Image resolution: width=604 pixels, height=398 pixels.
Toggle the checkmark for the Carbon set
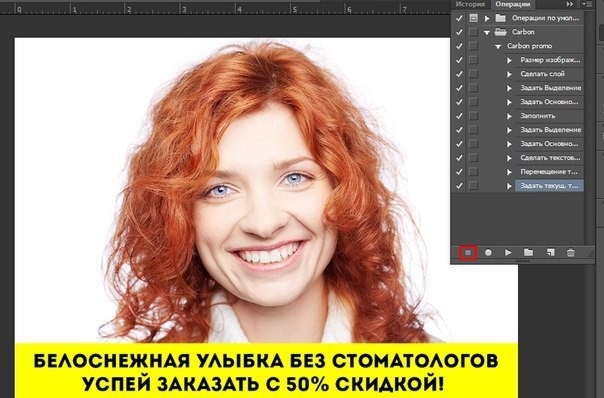[459, 32]
